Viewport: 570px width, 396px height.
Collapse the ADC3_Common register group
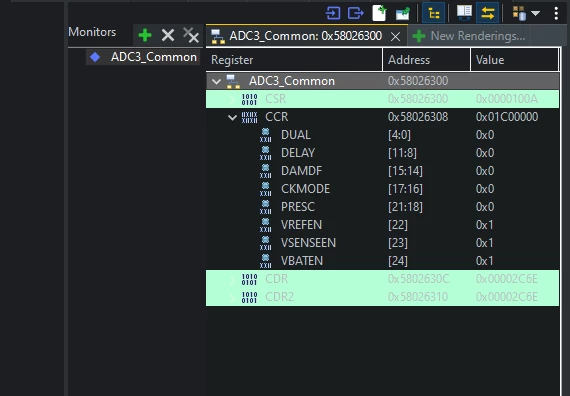216,81
